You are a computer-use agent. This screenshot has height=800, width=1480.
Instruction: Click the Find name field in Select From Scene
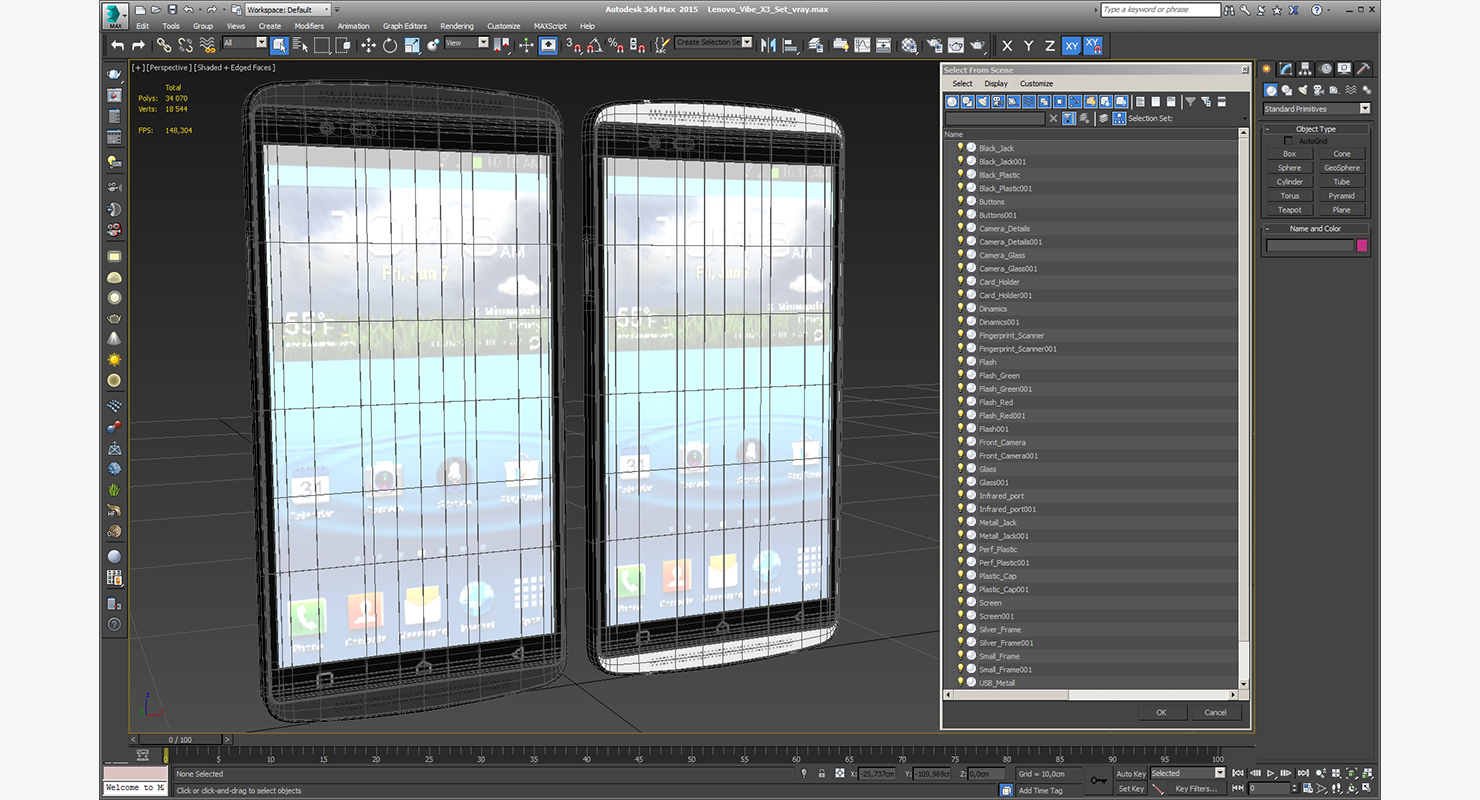[x=995, y=118]
